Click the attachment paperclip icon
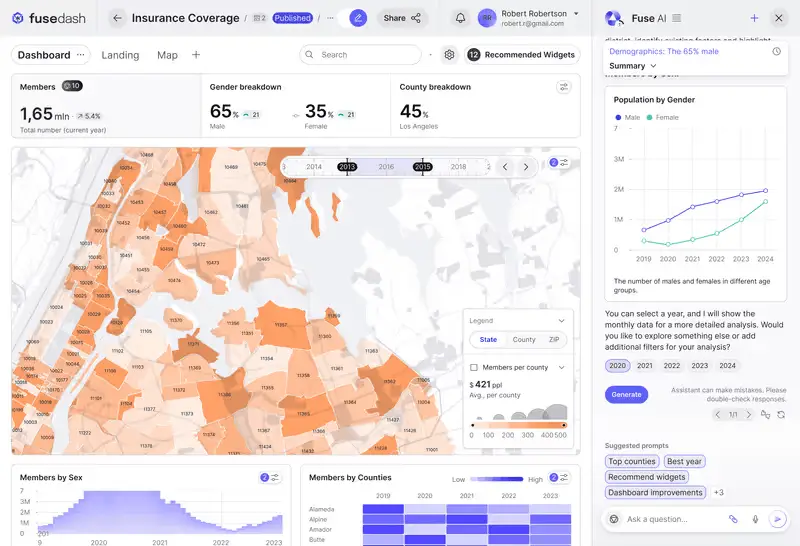This screenshot has width=800, height=546. click(x=733, y=519)
